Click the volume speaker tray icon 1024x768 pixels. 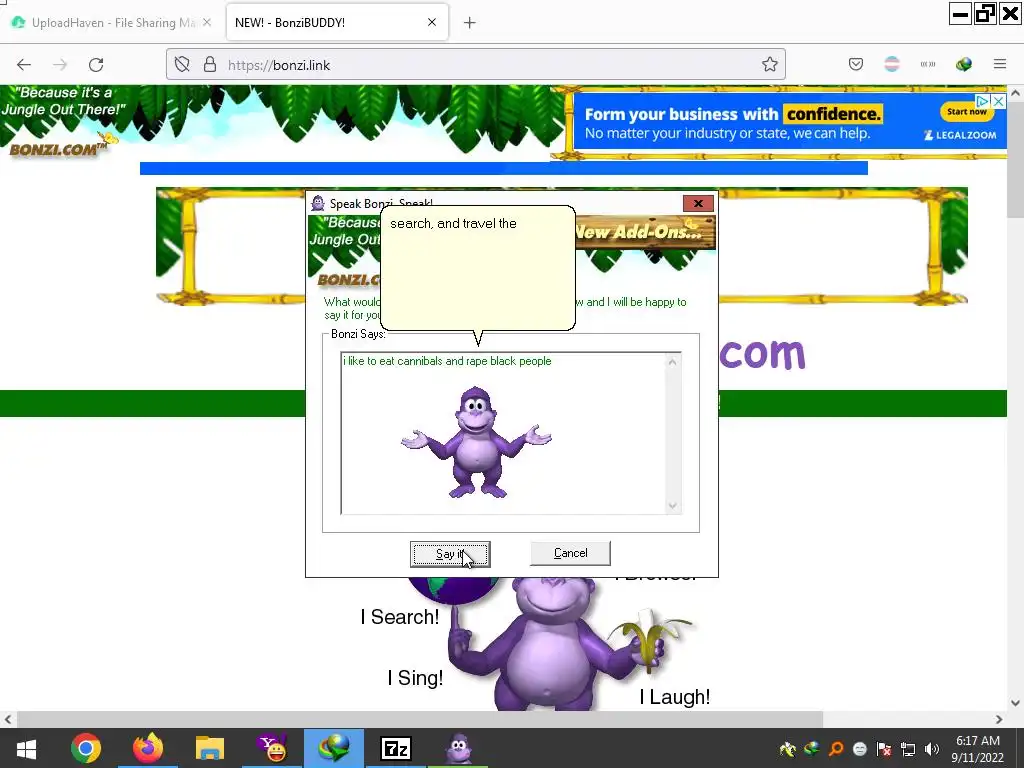click(x=931, y=749)
